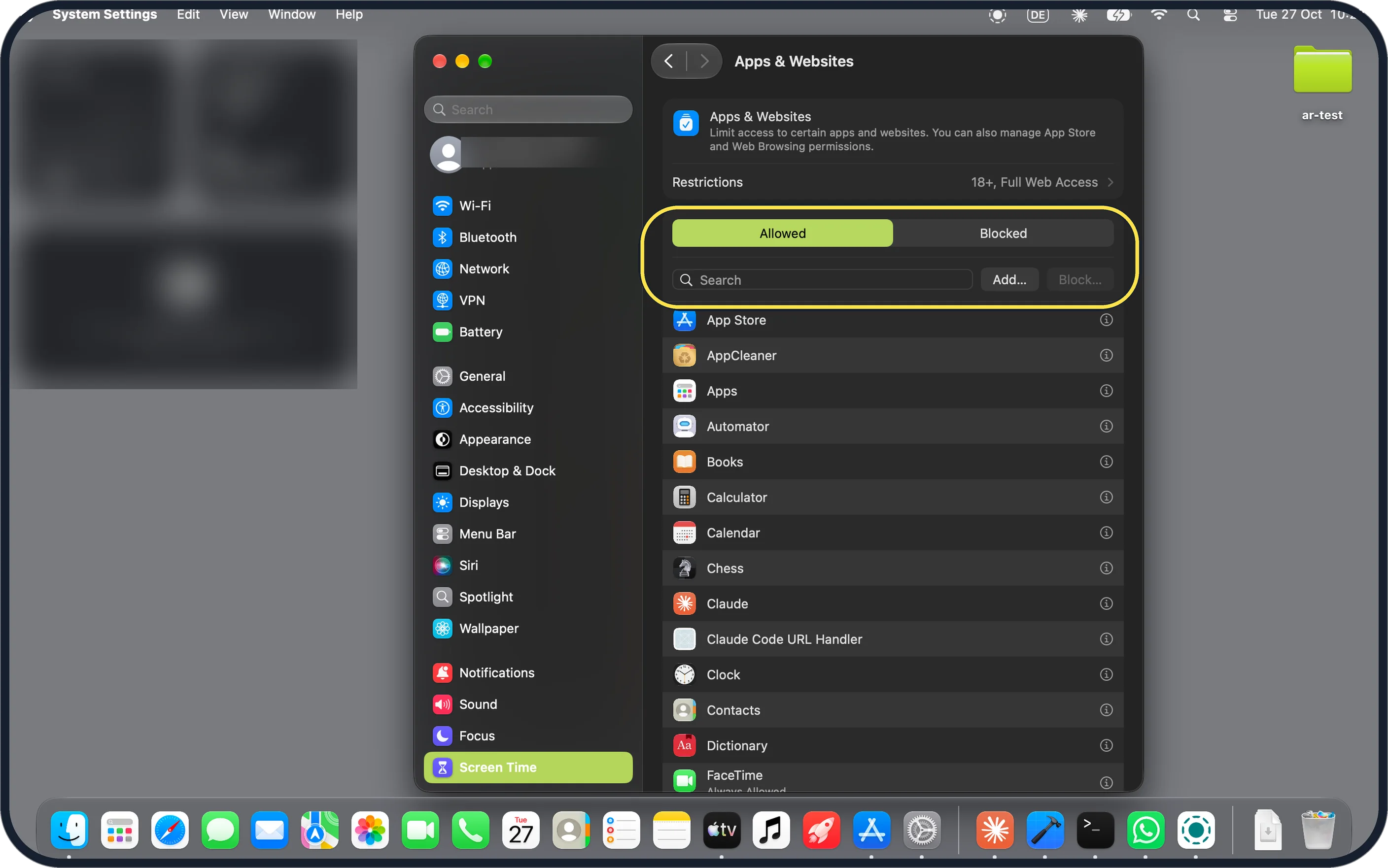Go back to previous settings page
1388x868 pixels.
coord(668,62)
